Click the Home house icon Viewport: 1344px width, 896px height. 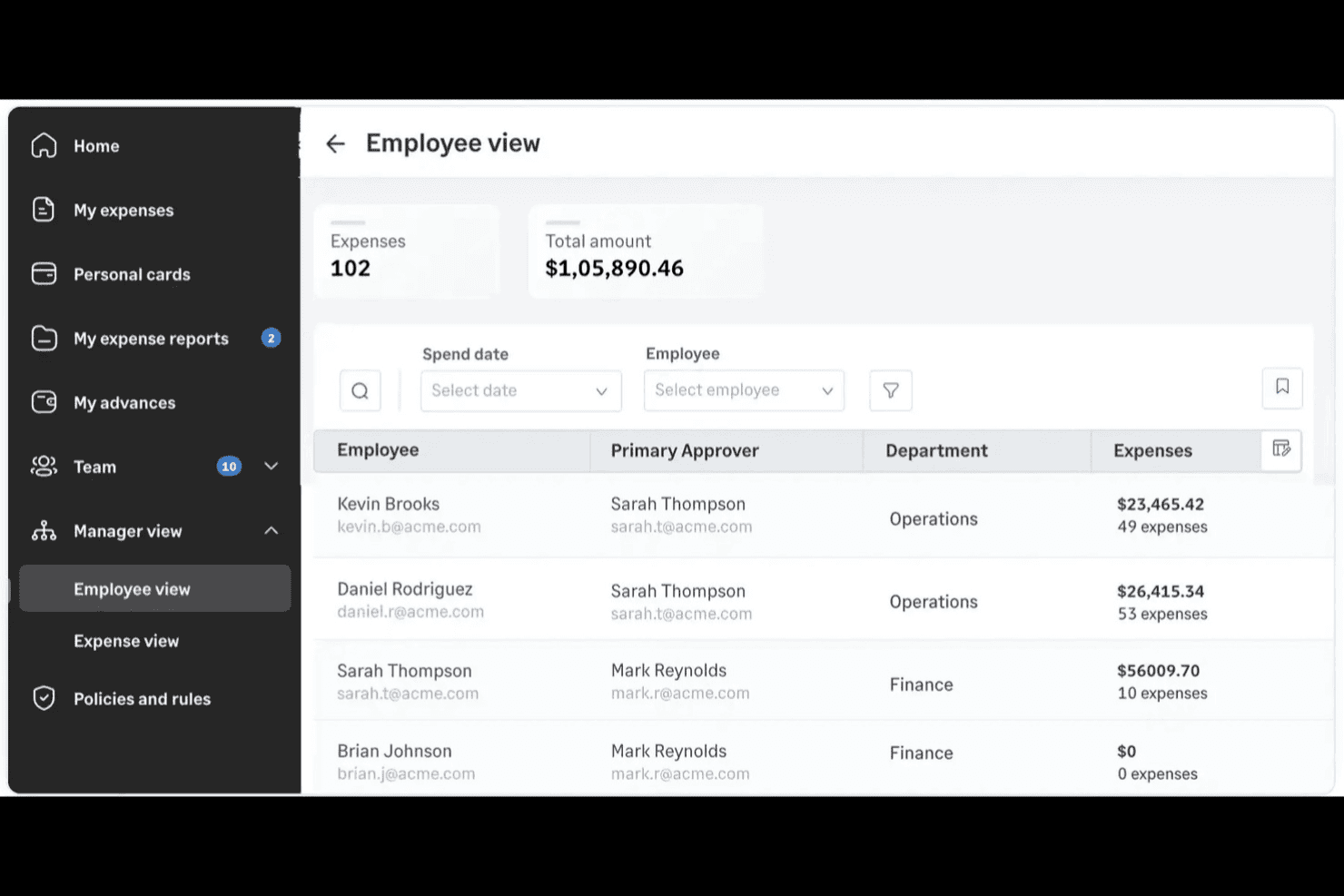coord(44,145)
